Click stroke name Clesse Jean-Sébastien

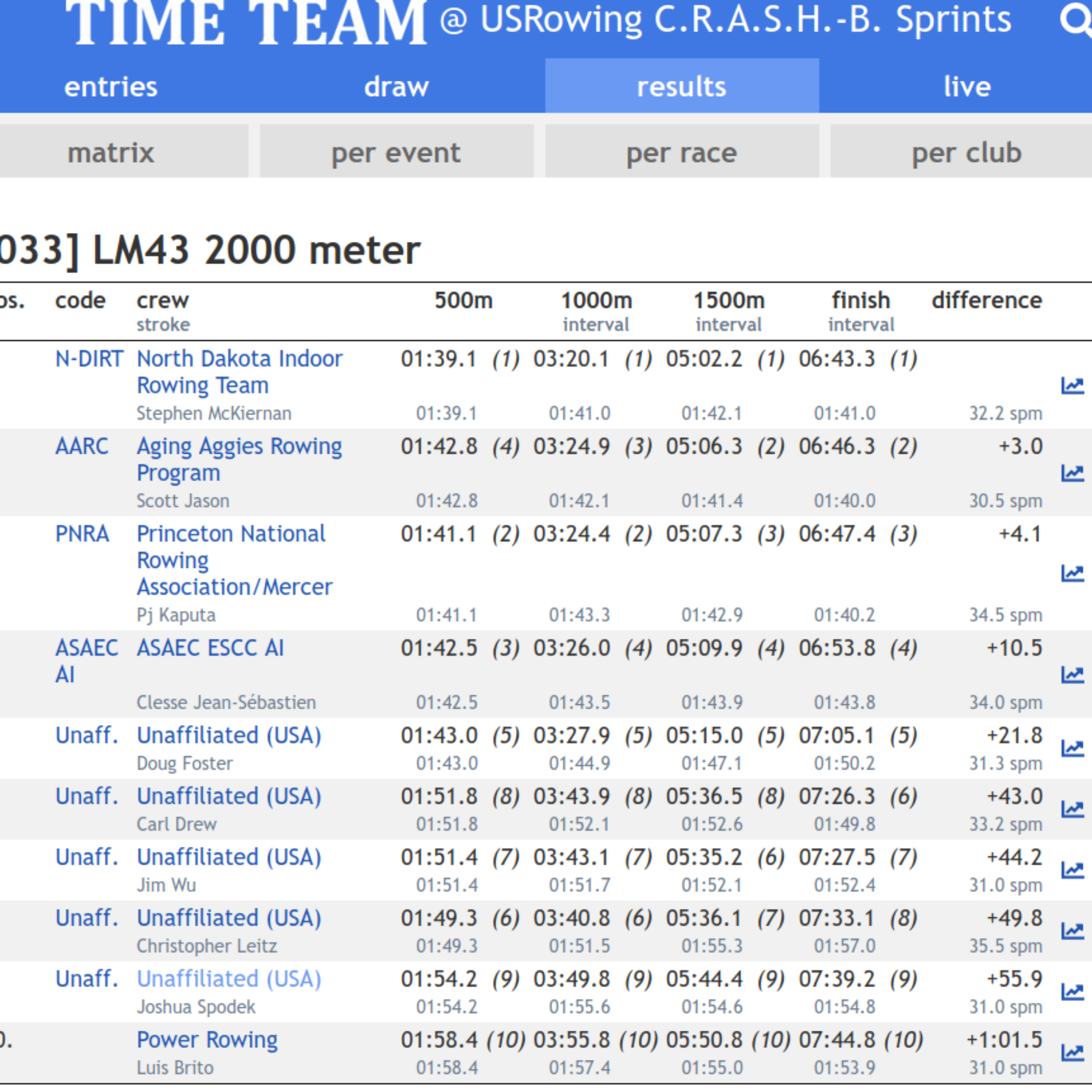[226, 703]
